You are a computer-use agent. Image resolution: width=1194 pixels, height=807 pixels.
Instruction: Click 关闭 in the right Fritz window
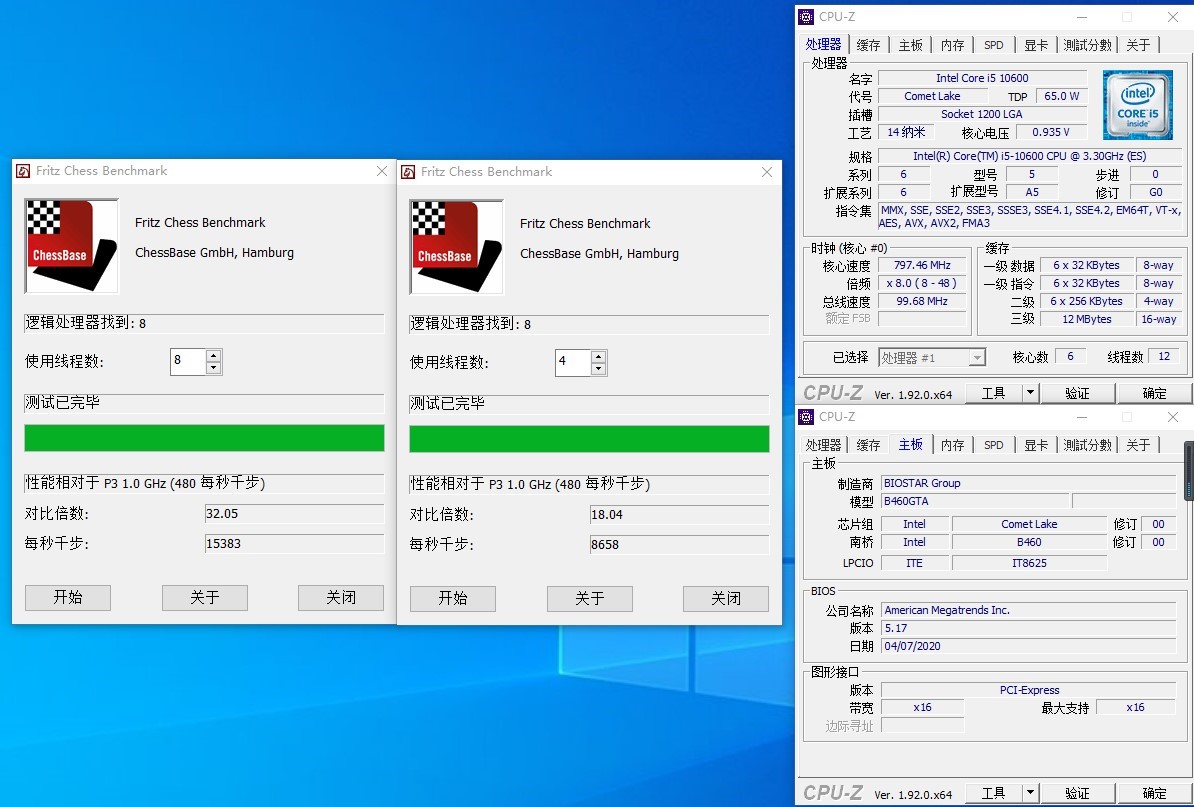(x=726, y=598)
